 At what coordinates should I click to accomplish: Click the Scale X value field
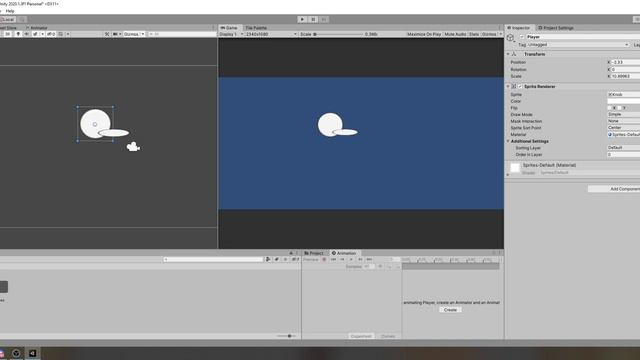[625, 76]
